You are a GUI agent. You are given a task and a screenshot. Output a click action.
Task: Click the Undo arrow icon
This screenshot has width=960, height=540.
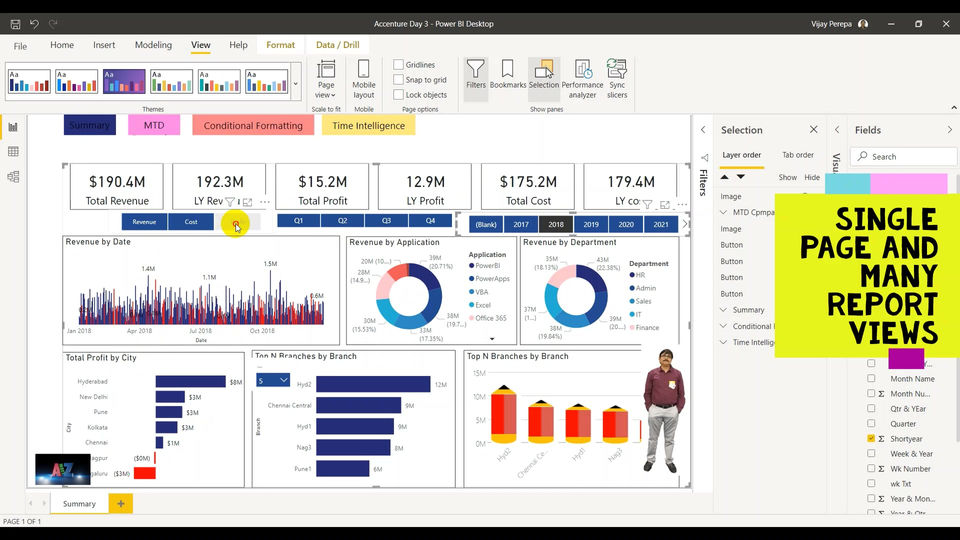(x=34, y=24)
